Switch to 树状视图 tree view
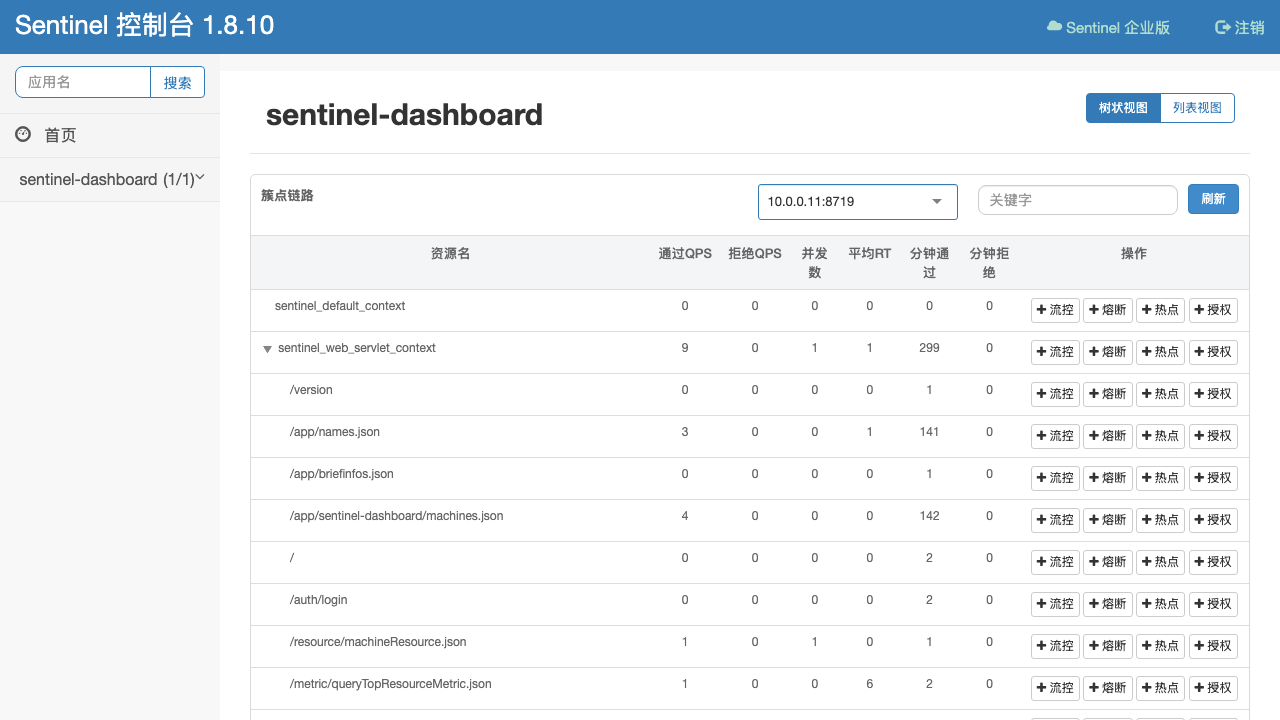Image resolution: width=1280 pixels, height=720 pixels. point(1123,108)
